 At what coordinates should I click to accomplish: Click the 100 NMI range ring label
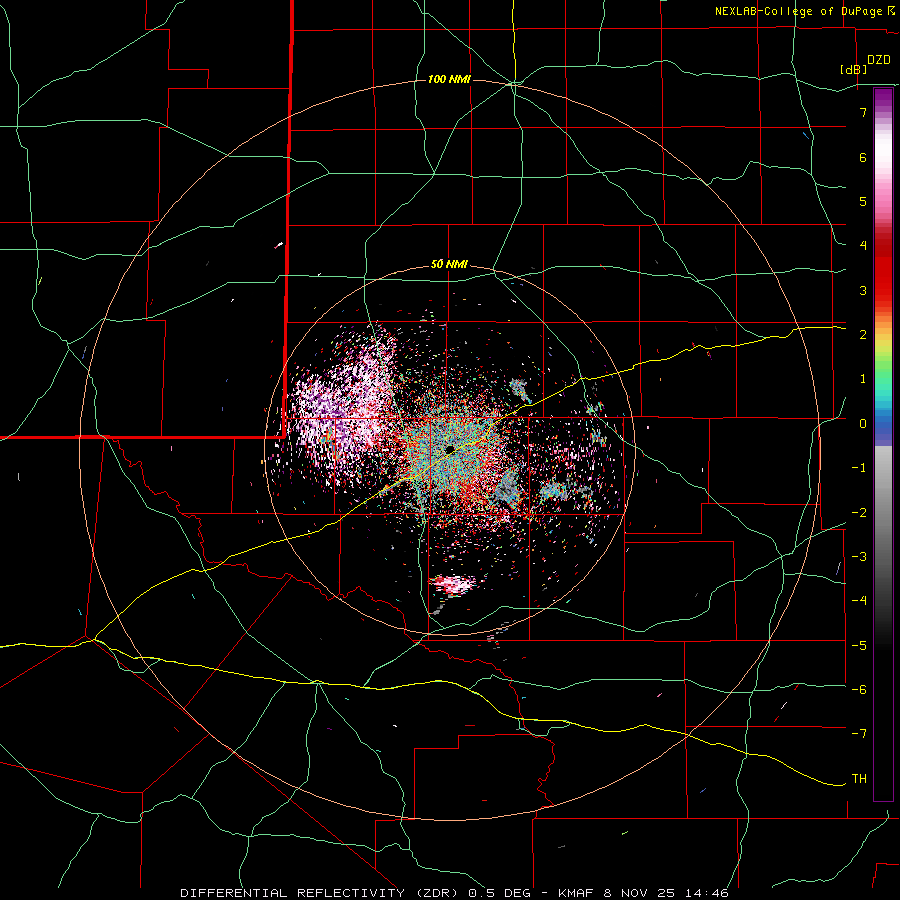tap(449, 79)
